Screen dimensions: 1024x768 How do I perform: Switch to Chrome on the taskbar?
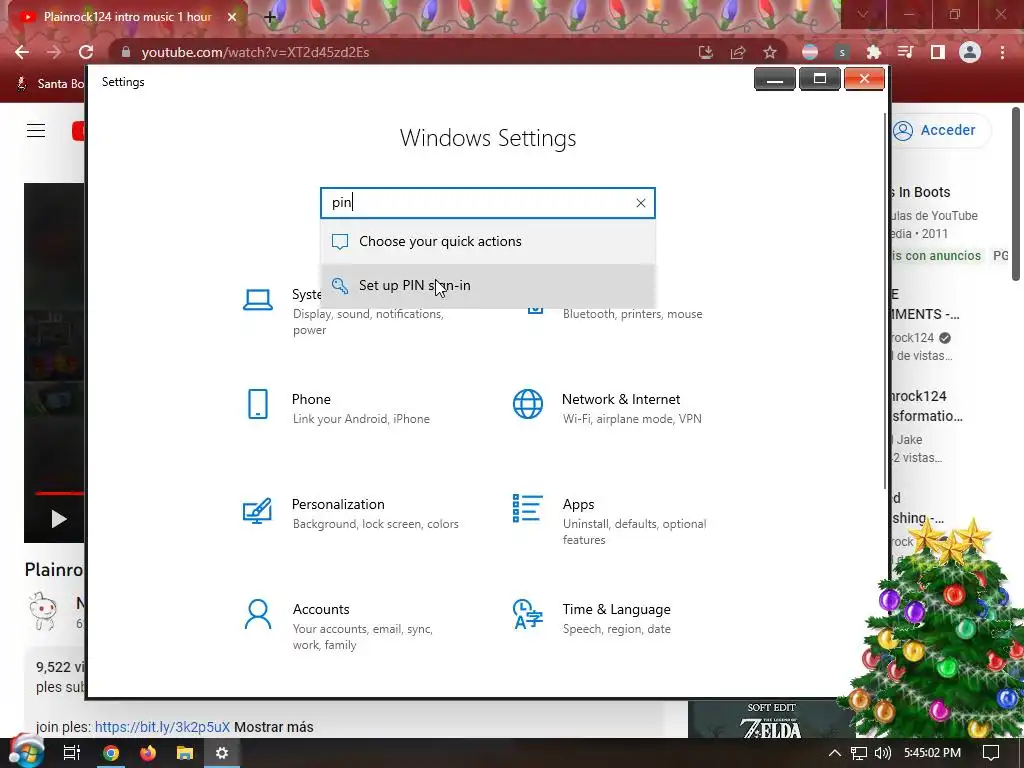[x=111, y=753]
